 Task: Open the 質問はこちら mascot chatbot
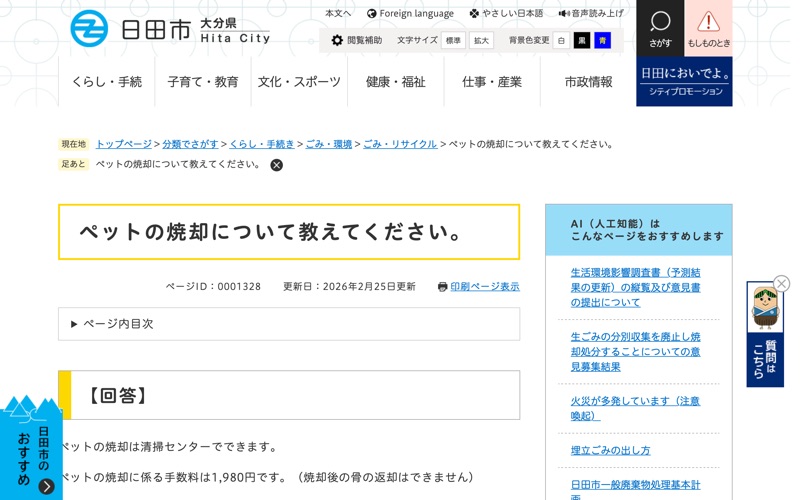pyautogui.click(x=765, y=334)
